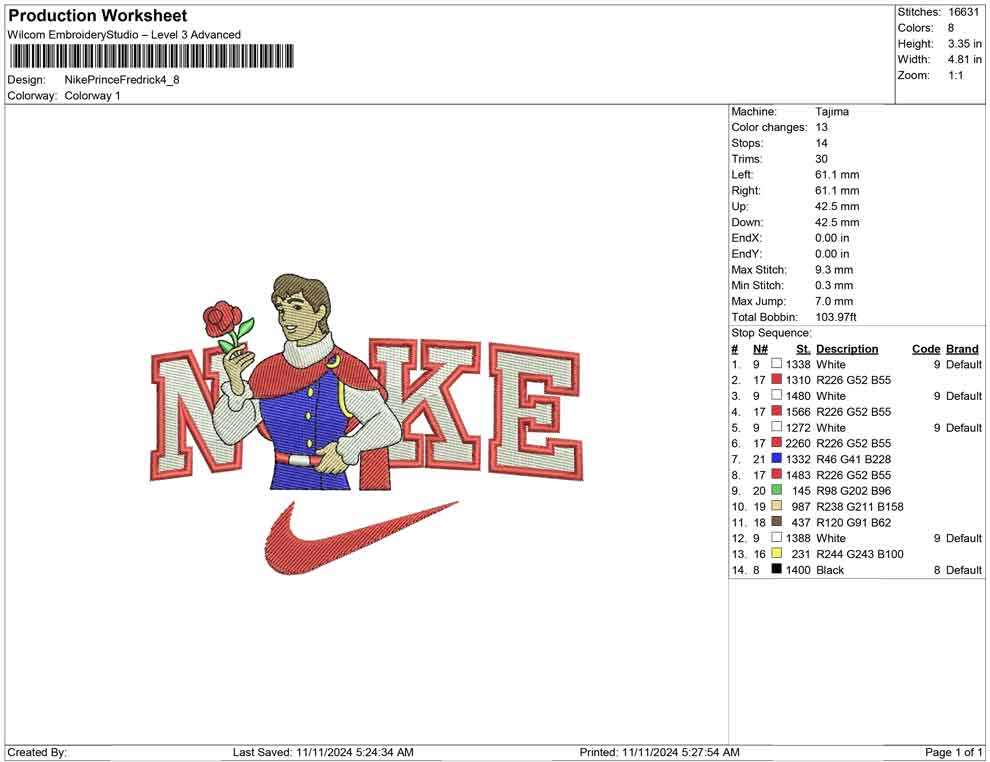Screen dimensions: 990x762
Task: Click the N# column header
Action: click(760, 348)
